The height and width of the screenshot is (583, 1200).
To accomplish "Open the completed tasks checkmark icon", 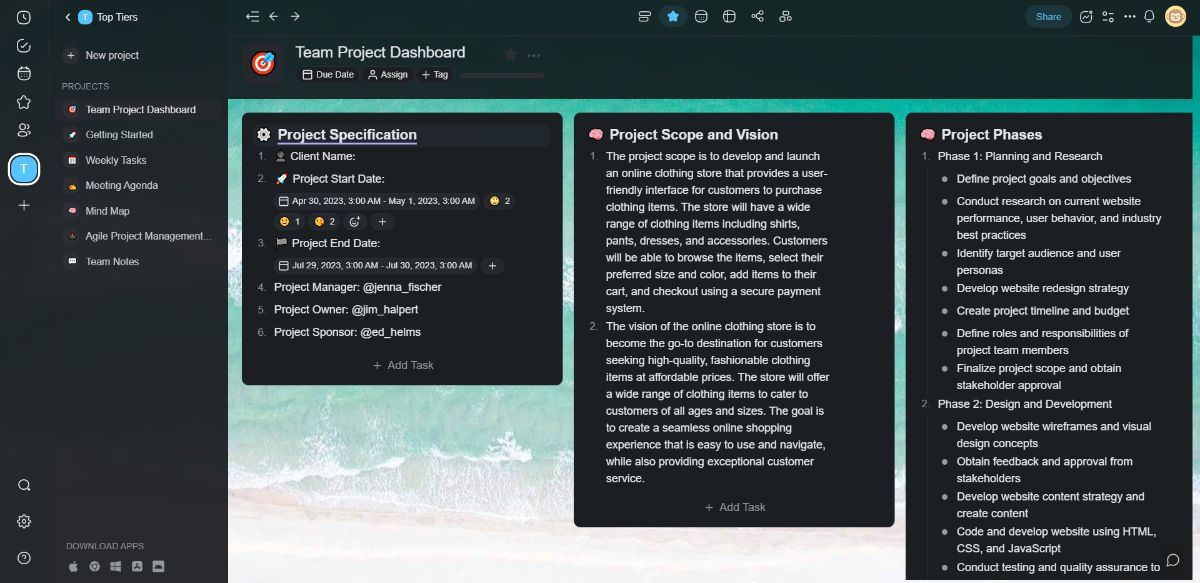I will [24, 45].
